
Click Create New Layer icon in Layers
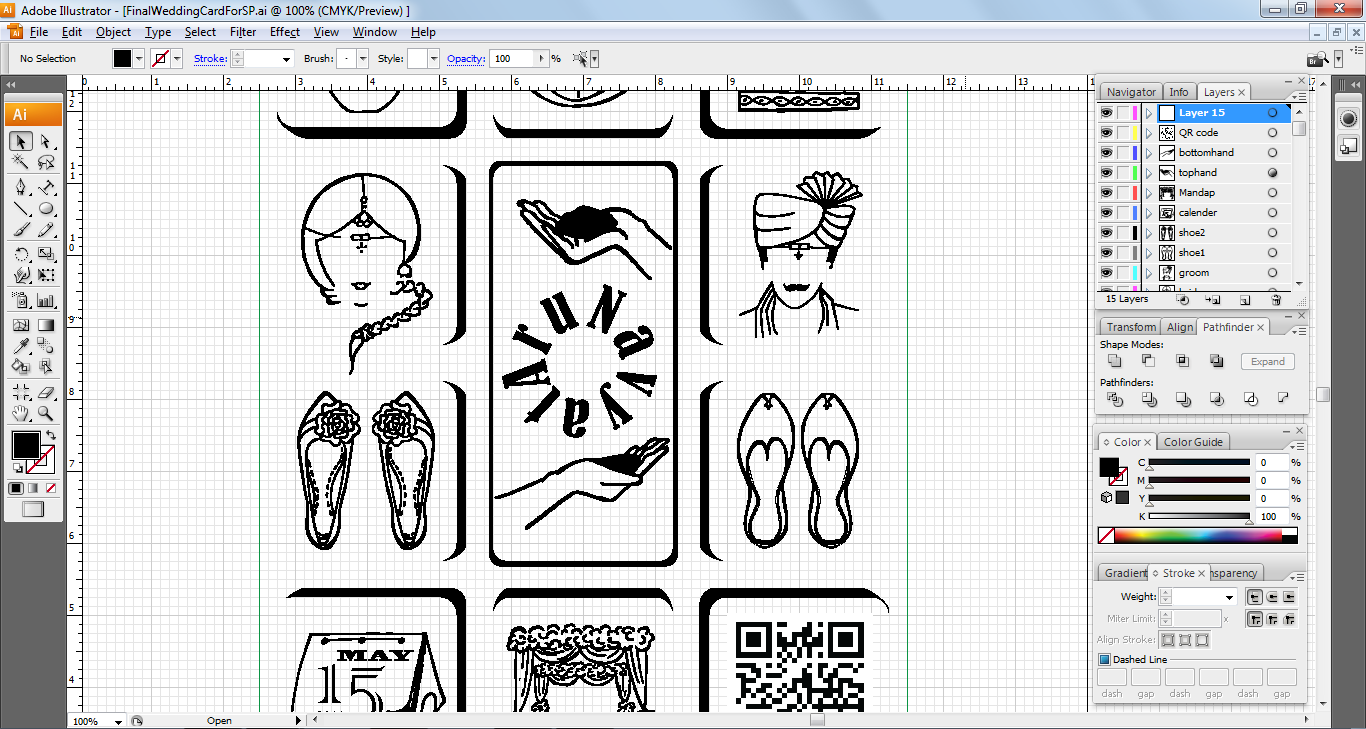click(x=1245, y=299)
